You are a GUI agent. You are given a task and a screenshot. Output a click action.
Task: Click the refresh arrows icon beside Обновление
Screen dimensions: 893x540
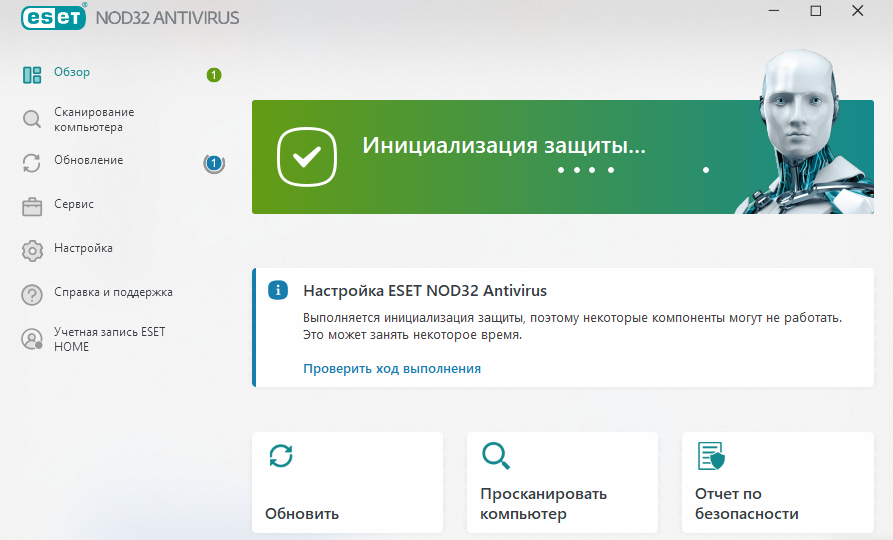[x=32, y=163]
